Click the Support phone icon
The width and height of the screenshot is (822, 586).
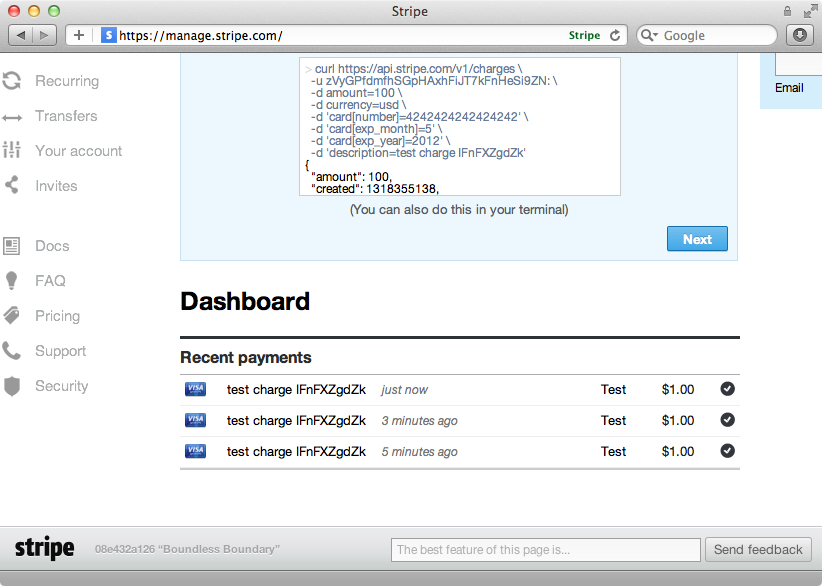(12, 350)
